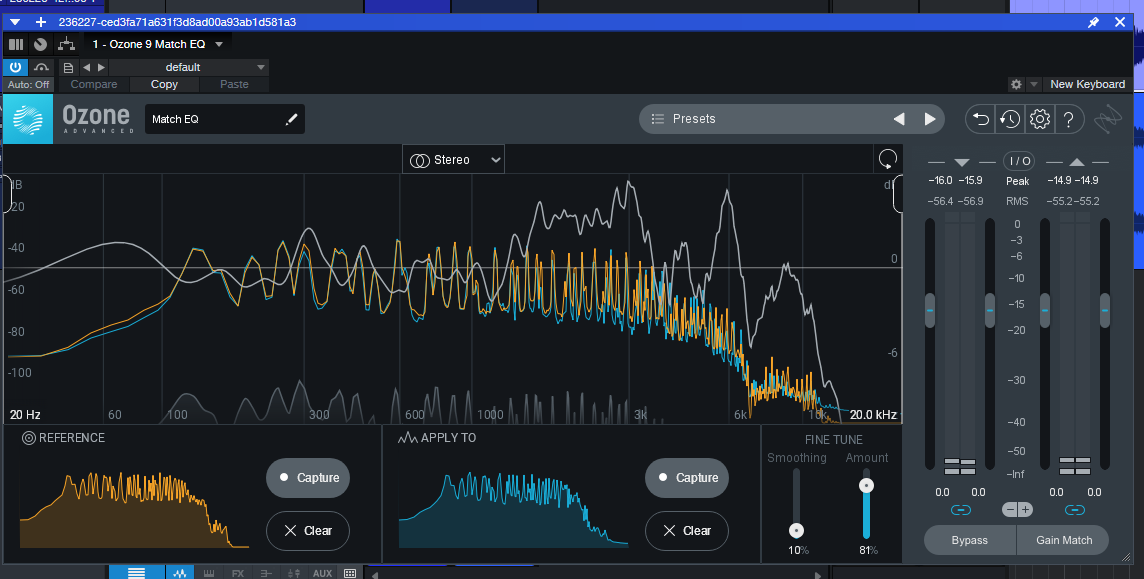Image resolution: width=1144 pixels, height=579 pixels.
Task: Click the input left gain value 0.0
Action: [x=942, y=492]
